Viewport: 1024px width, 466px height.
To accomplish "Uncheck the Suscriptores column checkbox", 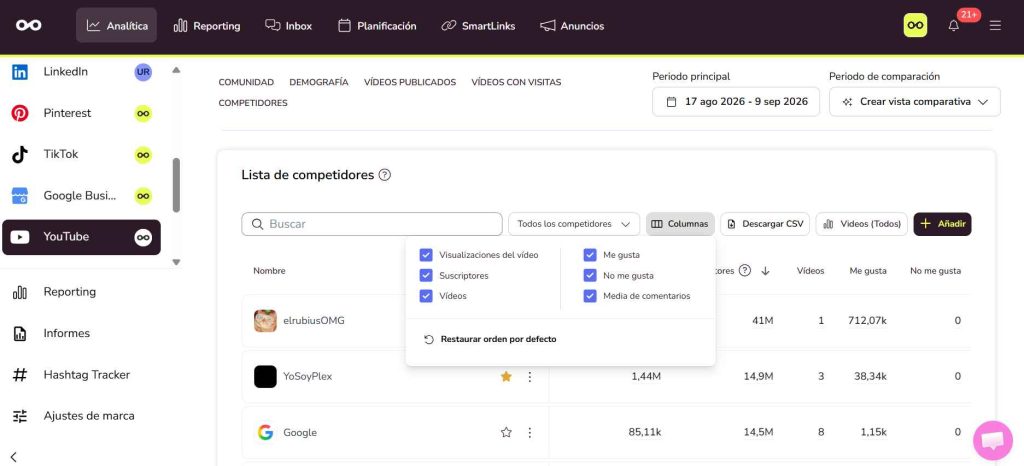I will (x=426, y=275).
